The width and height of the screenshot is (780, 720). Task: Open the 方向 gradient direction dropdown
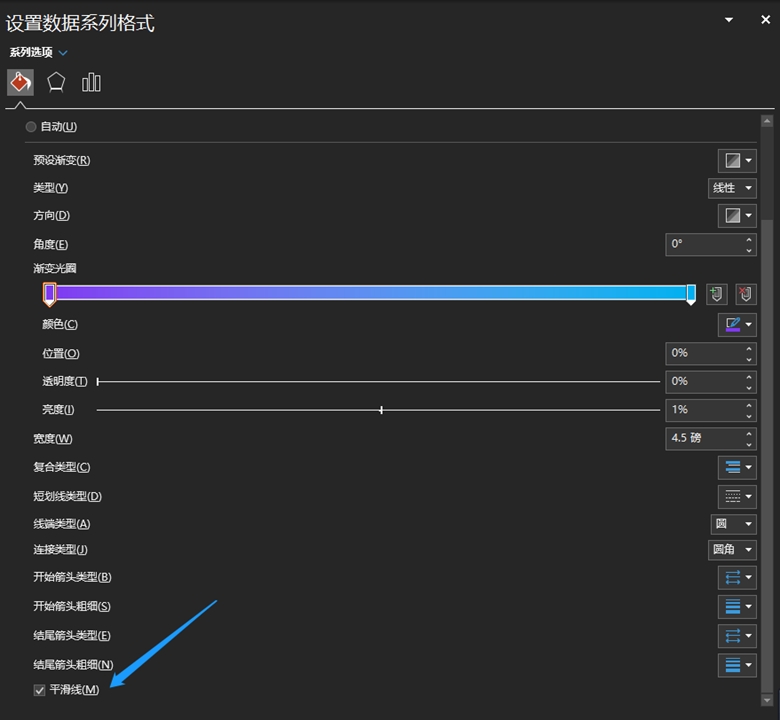[x=737, y=215]
